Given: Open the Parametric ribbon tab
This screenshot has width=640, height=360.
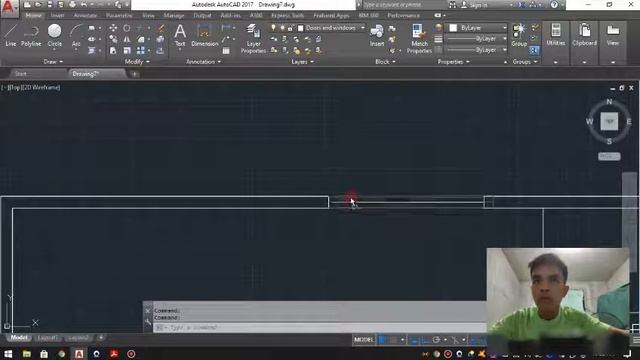Looking at the screenshot, I should coord(119,15).
